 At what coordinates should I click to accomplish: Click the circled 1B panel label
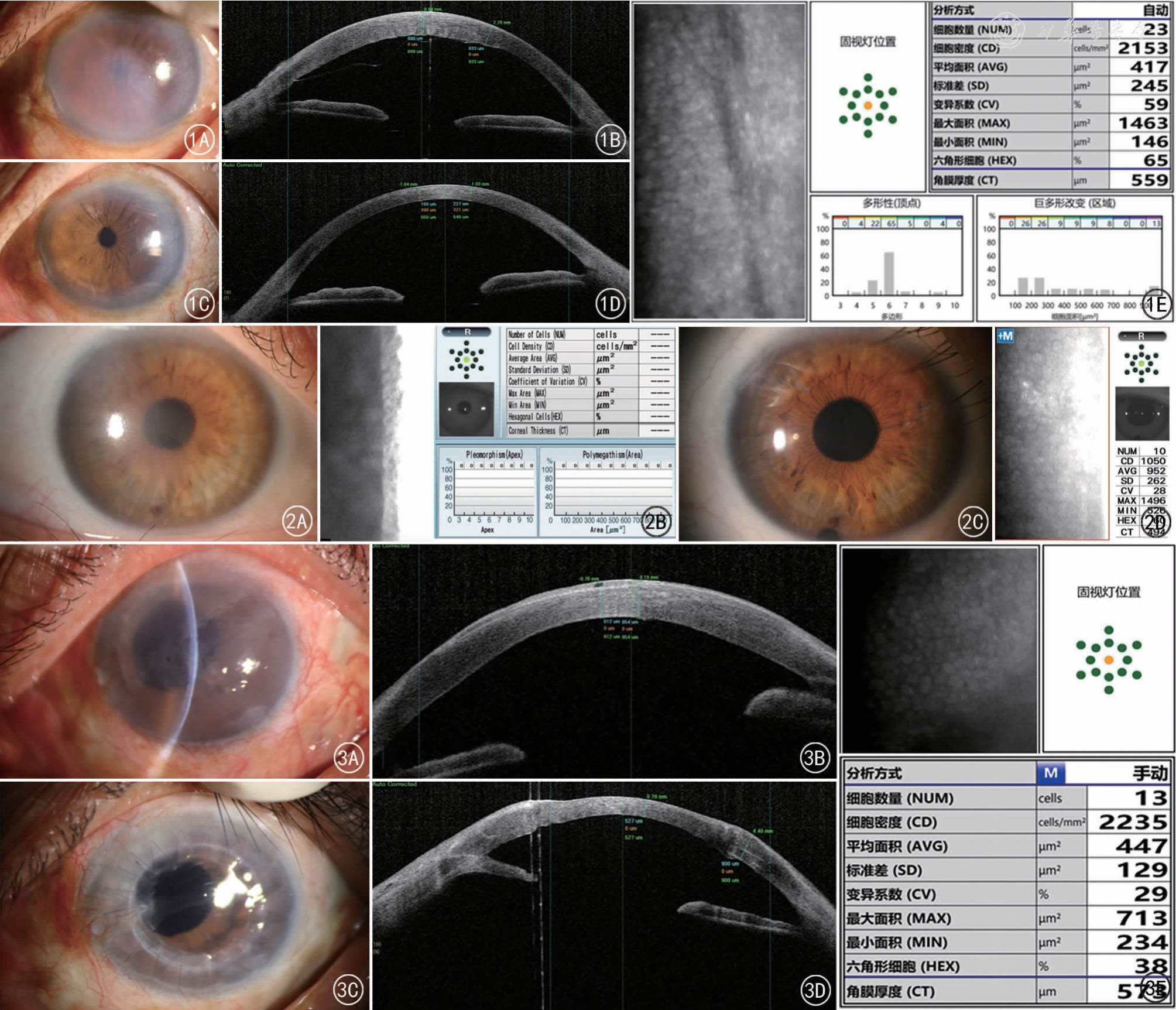coord(610,140)
